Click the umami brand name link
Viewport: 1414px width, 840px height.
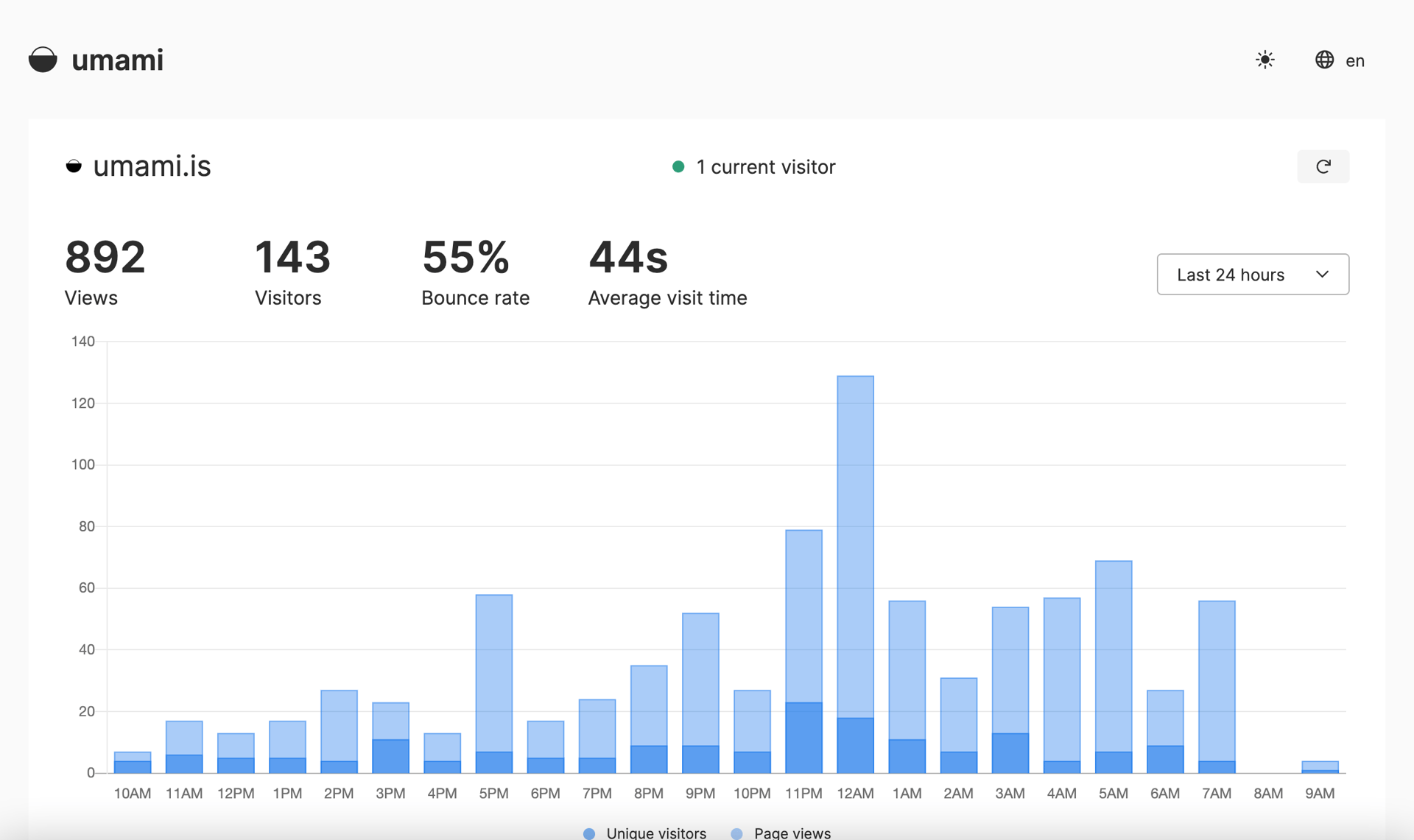pyautogui.click(x=117, y=60)
